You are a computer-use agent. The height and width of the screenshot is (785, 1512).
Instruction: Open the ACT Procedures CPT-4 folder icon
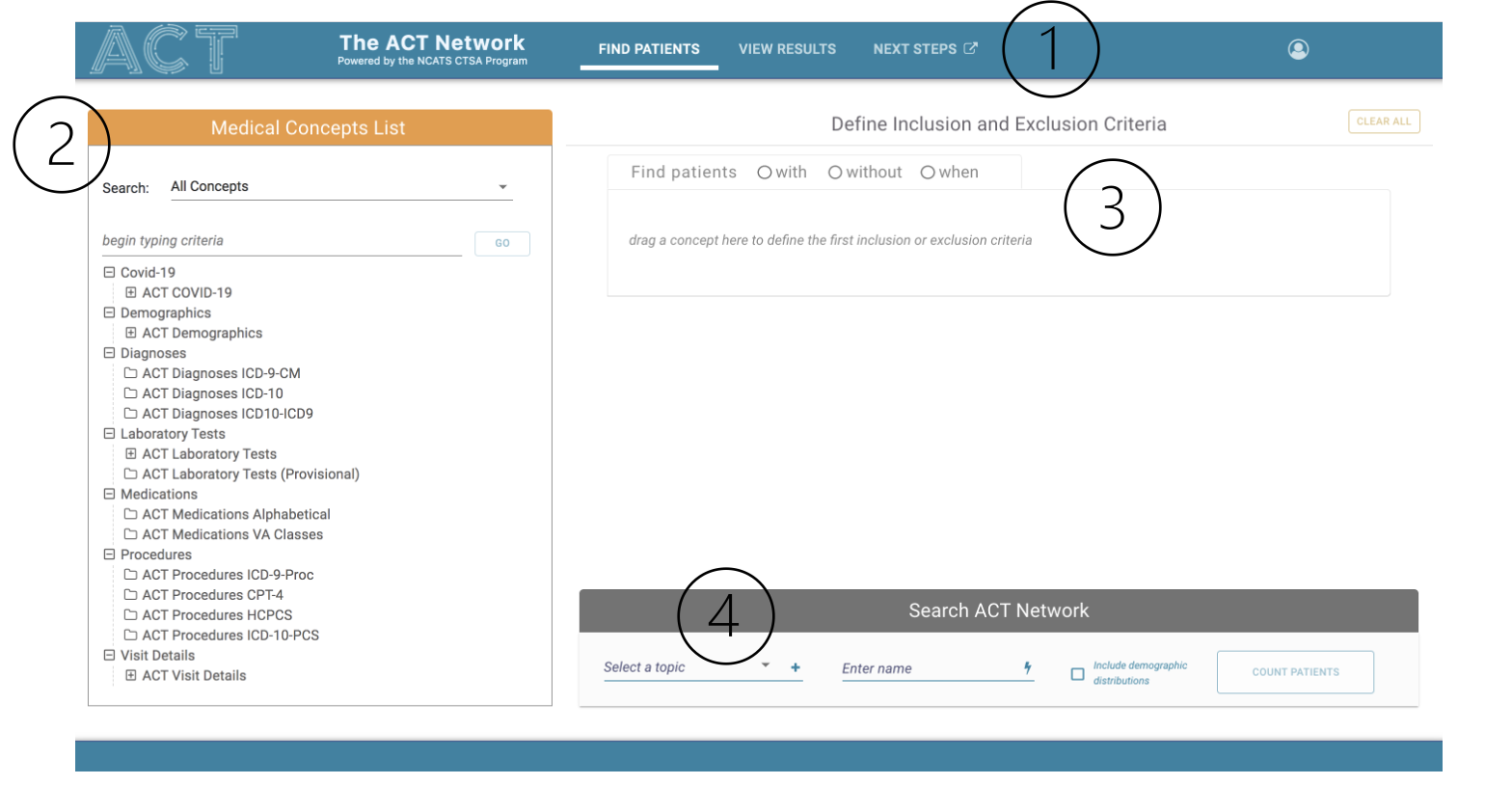130,595
